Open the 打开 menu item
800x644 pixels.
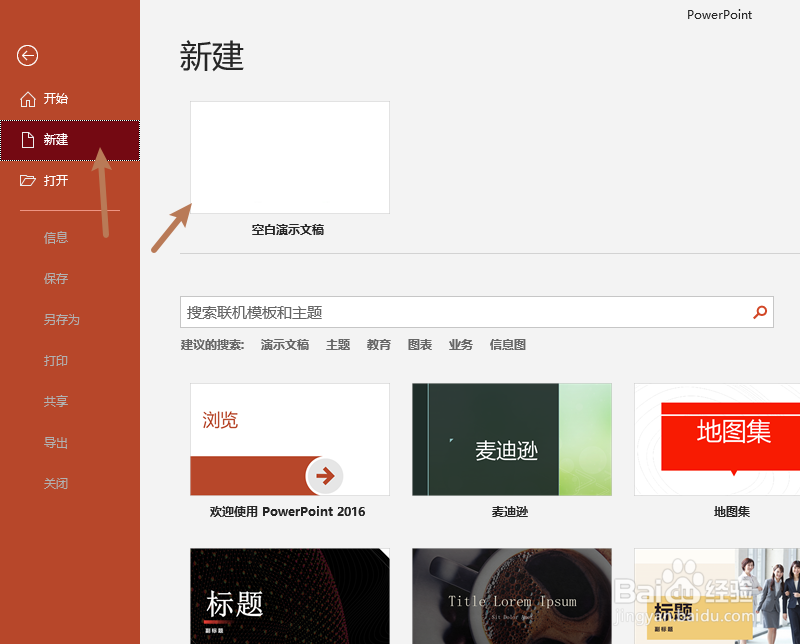click(x=70, y=181)
